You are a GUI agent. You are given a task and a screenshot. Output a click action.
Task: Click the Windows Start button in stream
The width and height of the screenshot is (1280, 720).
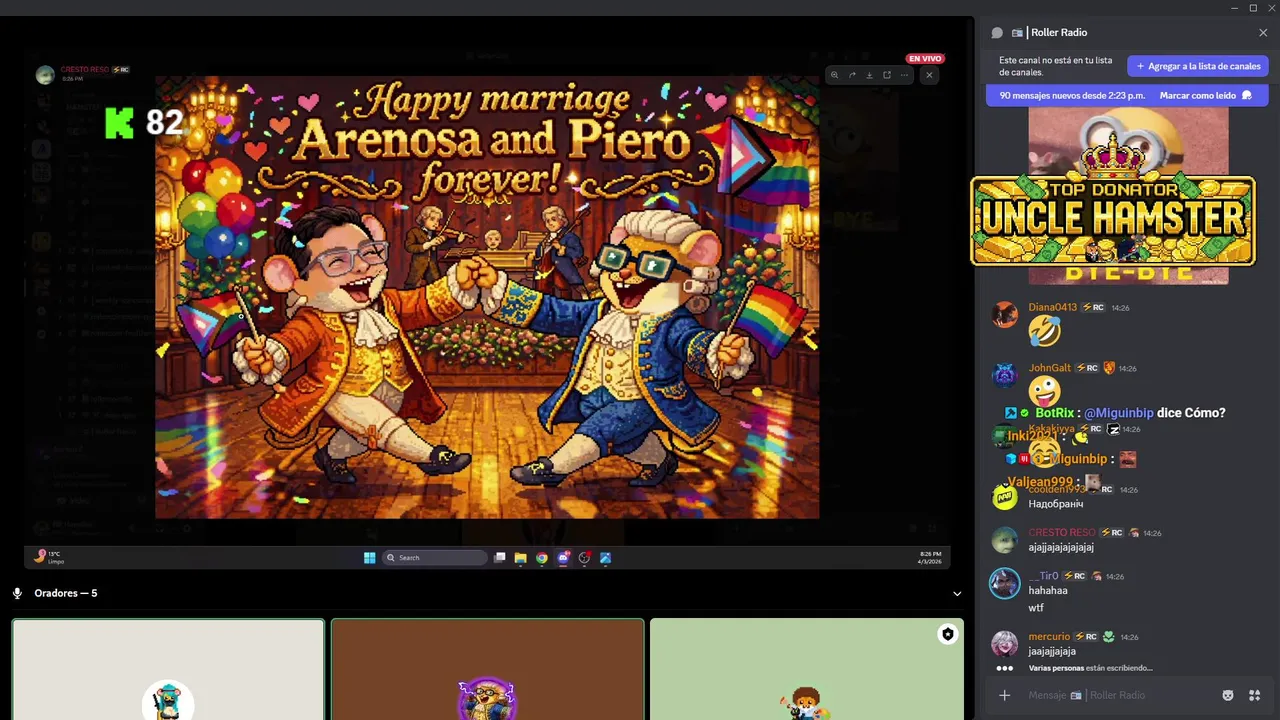coord(370,558)
